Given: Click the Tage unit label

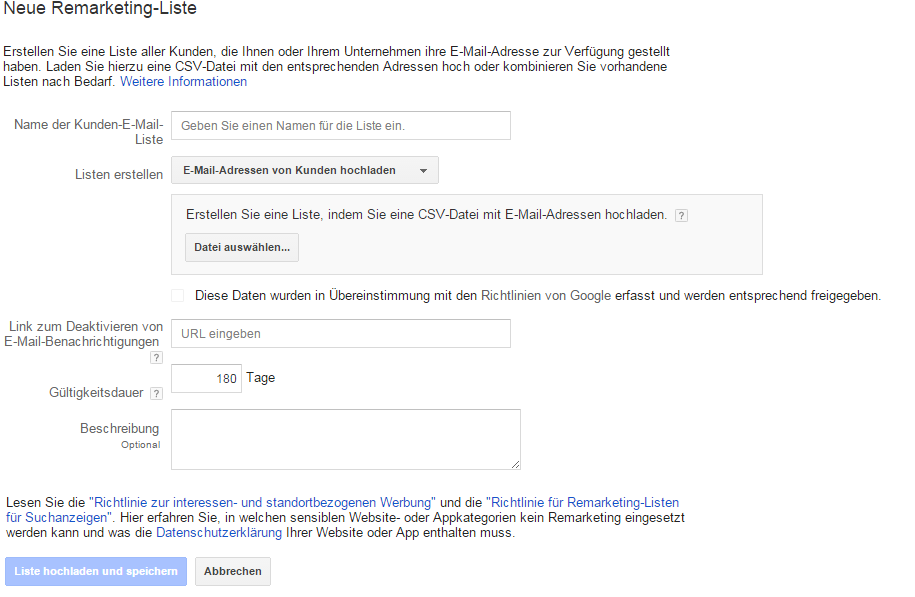Looking at the screenshot, I should pos(260,378).
